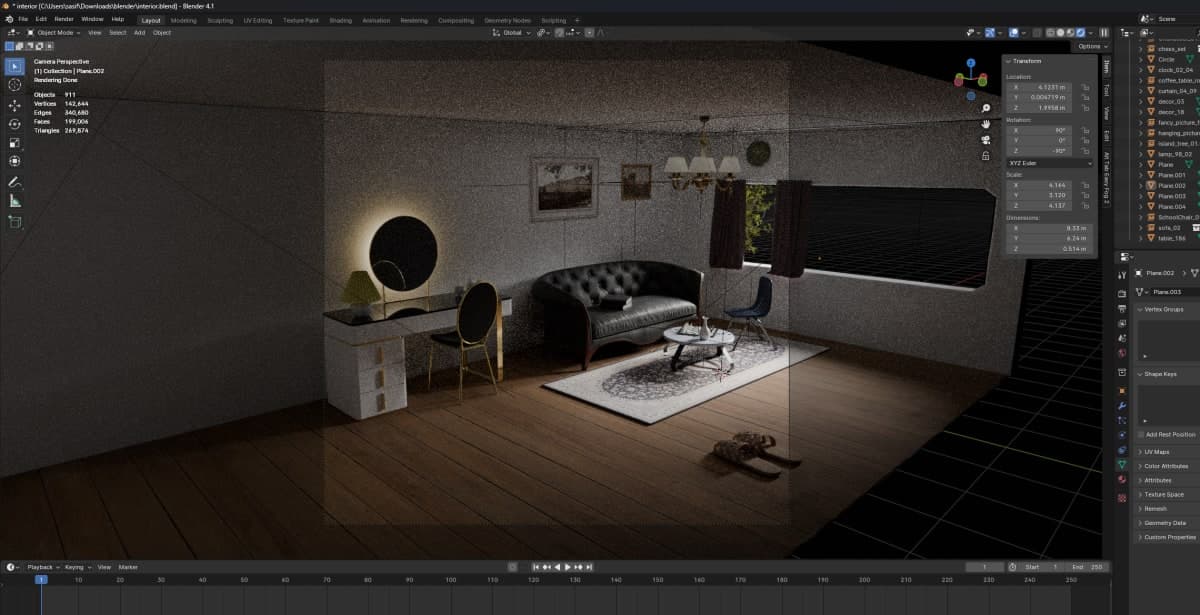Select the Measure tool
Viewport: 1200px width, 615px height.
point(15,201)
